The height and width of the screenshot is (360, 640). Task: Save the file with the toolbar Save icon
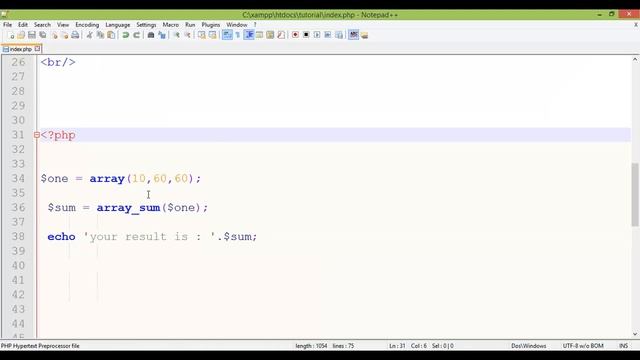point(32,35)
